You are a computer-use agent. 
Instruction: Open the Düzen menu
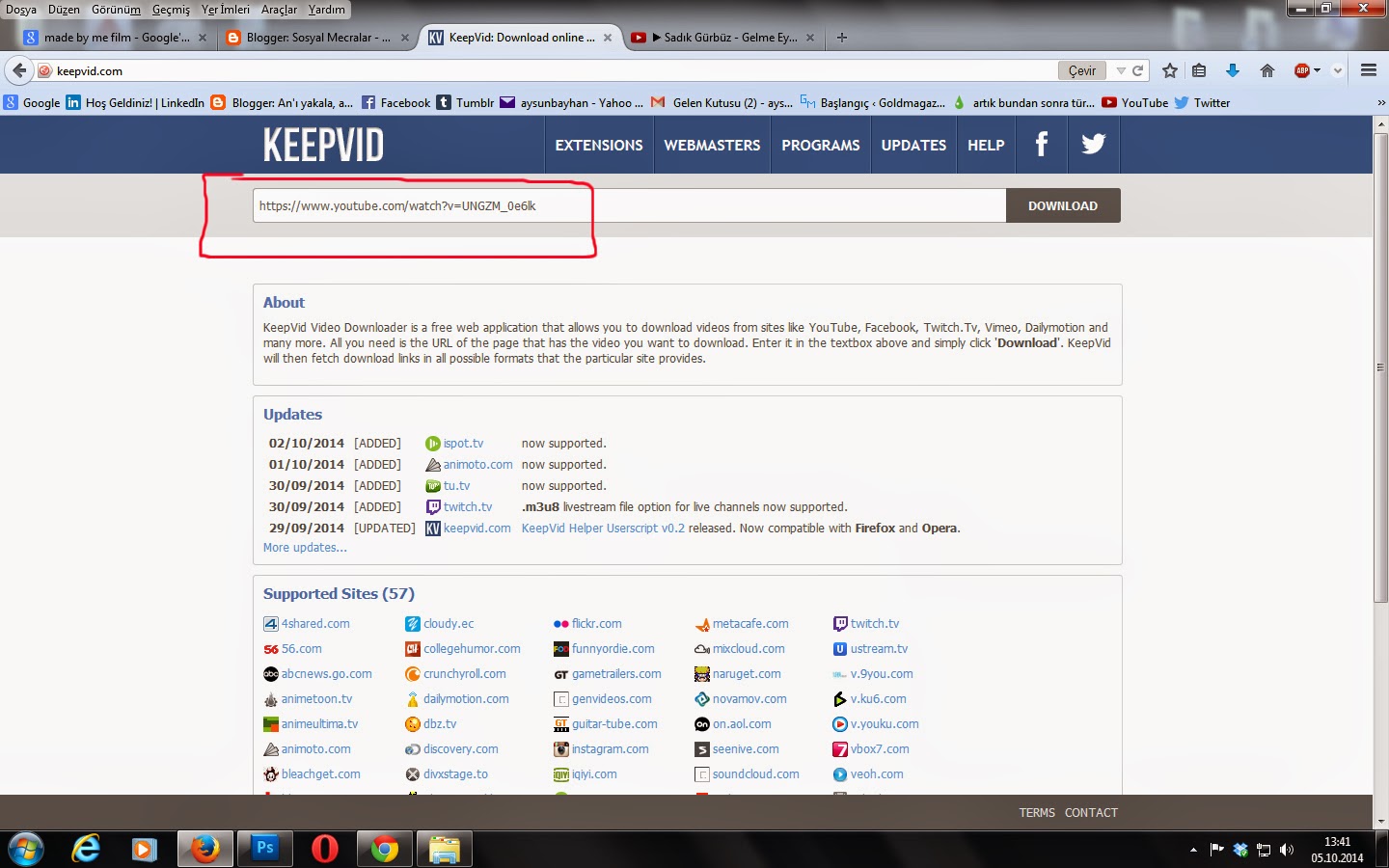point(64,10)
